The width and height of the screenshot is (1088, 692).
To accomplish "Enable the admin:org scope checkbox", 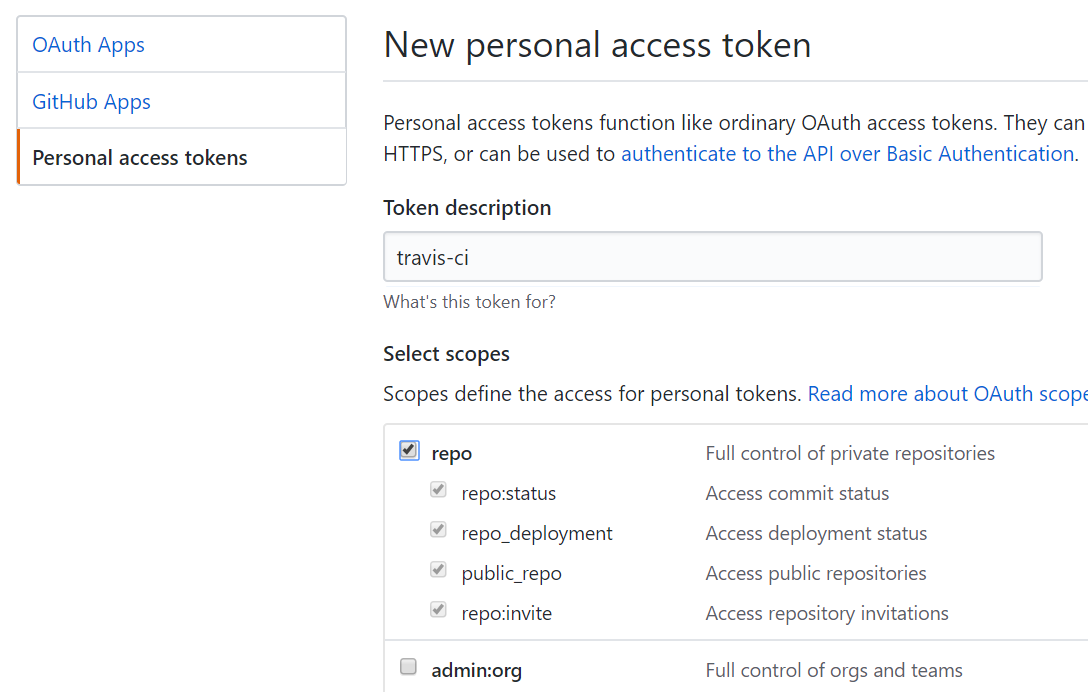I will click(408, 667).
